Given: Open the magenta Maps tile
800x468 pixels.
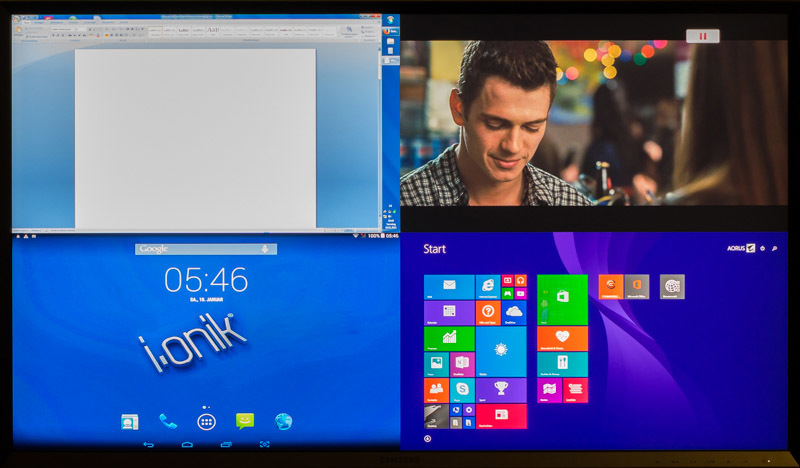Looking at the screenshot, I should click(x=549, y=390).
